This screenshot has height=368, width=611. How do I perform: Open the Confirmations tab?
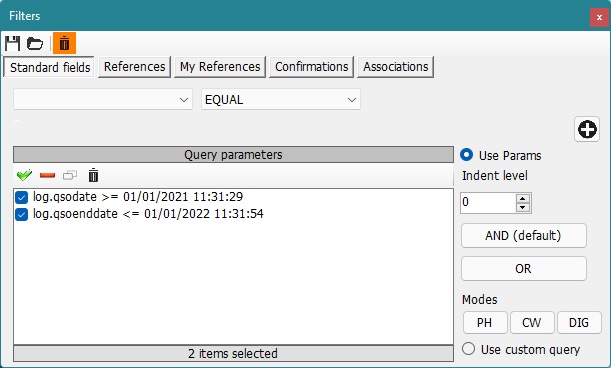[311, 67]
